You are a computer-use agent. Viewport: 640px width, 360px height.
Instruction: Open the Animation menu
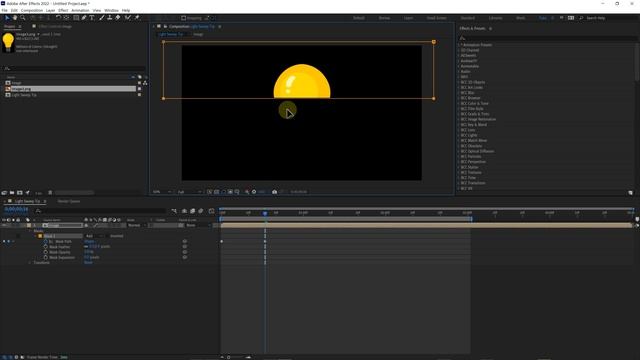tap(80, 10)
